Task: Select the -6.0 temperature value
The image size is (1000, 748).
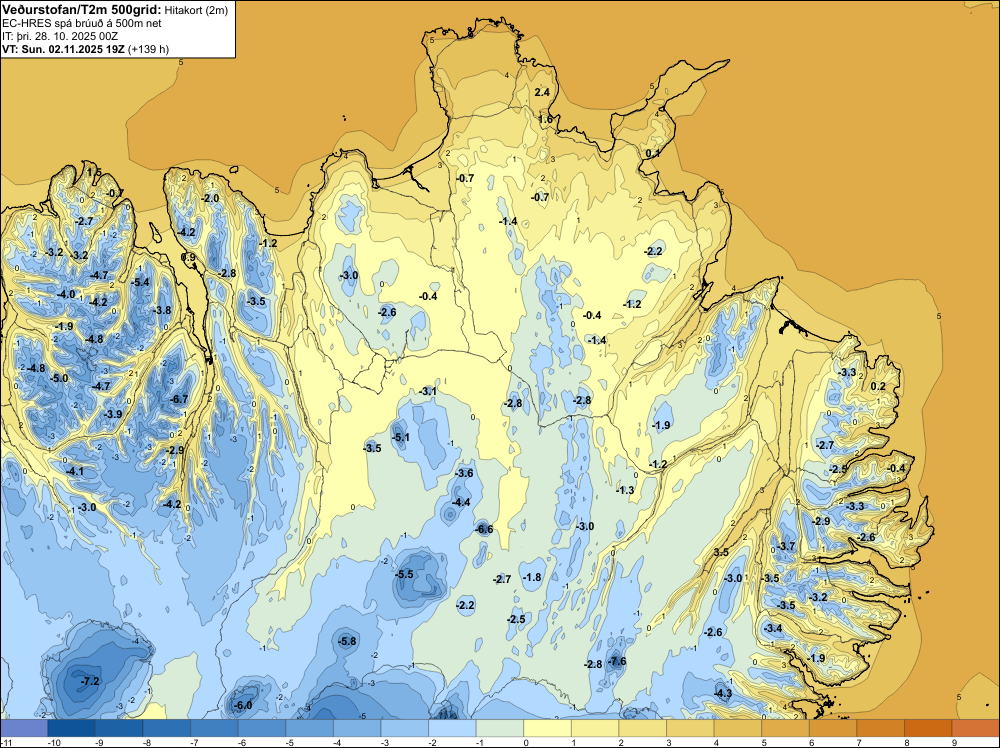Action: click(244, 705)
